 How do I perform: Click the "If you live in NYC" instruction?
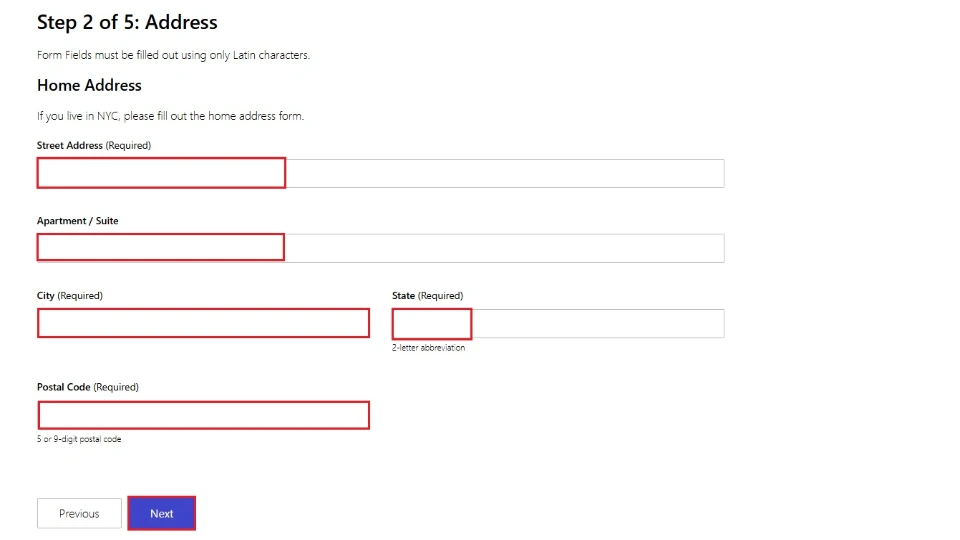(170, 116)
